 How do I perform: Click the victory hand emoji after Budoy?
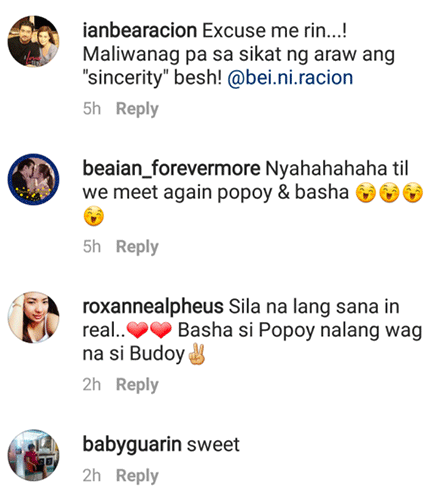197,354
